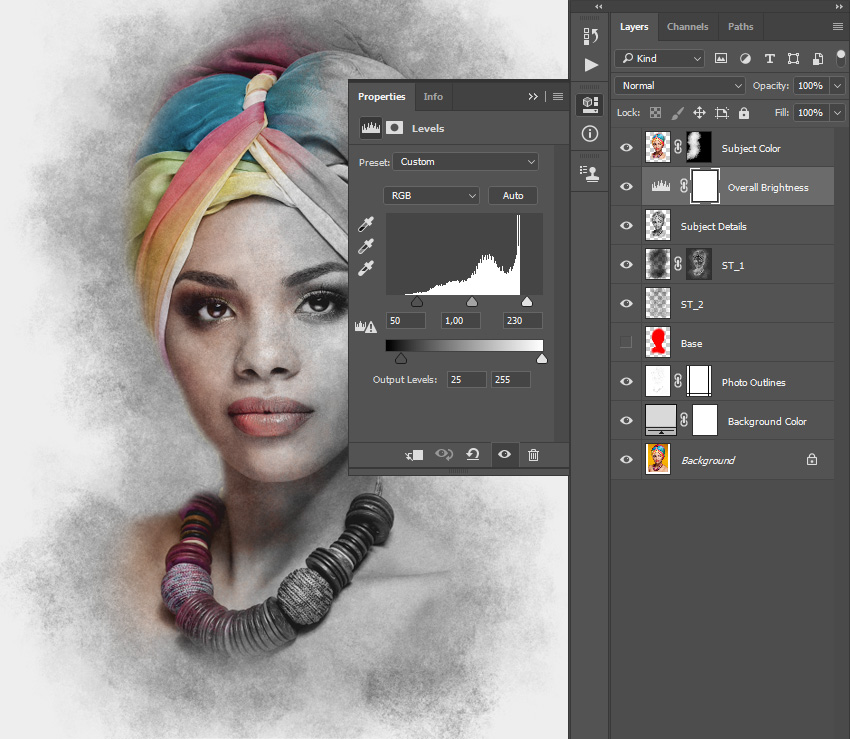Lock position move icon
Screen dimensions: 850x739
tap(699, 113)
